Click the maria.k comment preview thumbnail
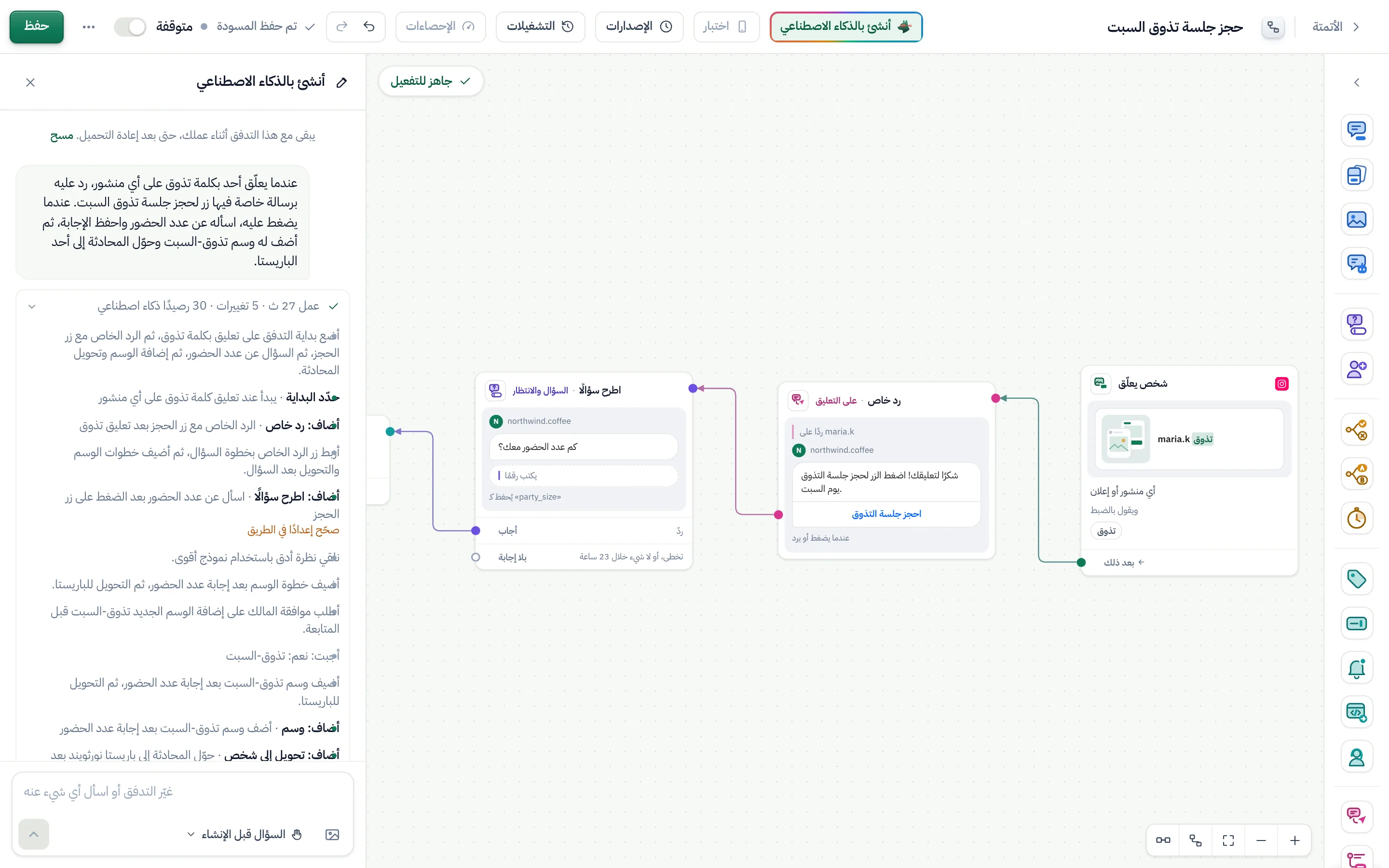 [x=1126, y=439]
